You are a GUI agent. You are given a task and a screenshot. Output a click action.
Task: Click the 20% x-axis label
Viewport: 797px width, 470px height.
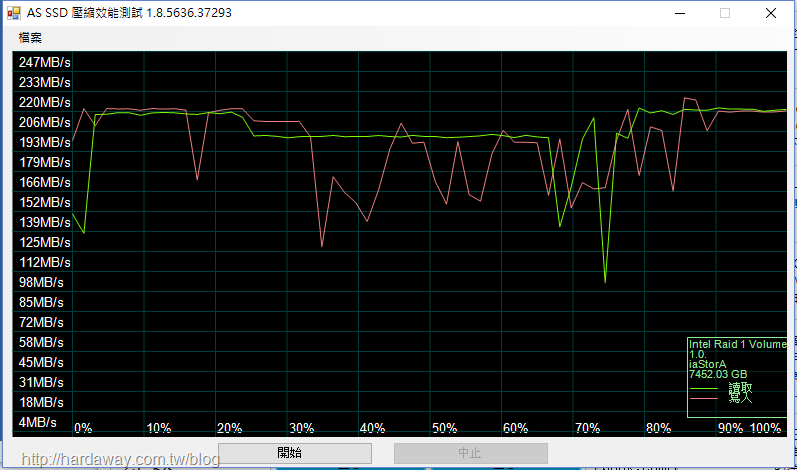pos(230,428)
